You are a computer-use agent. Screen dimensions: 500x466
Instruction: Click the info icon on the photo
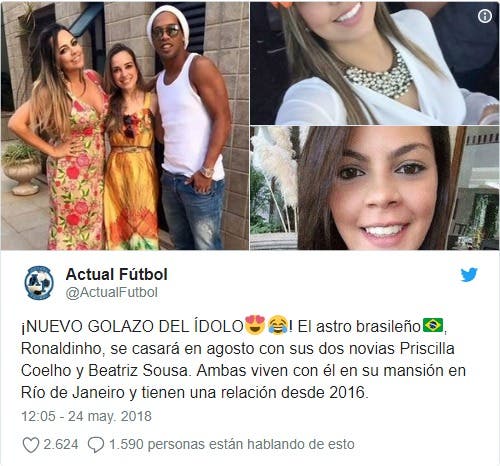coord(485,16)
